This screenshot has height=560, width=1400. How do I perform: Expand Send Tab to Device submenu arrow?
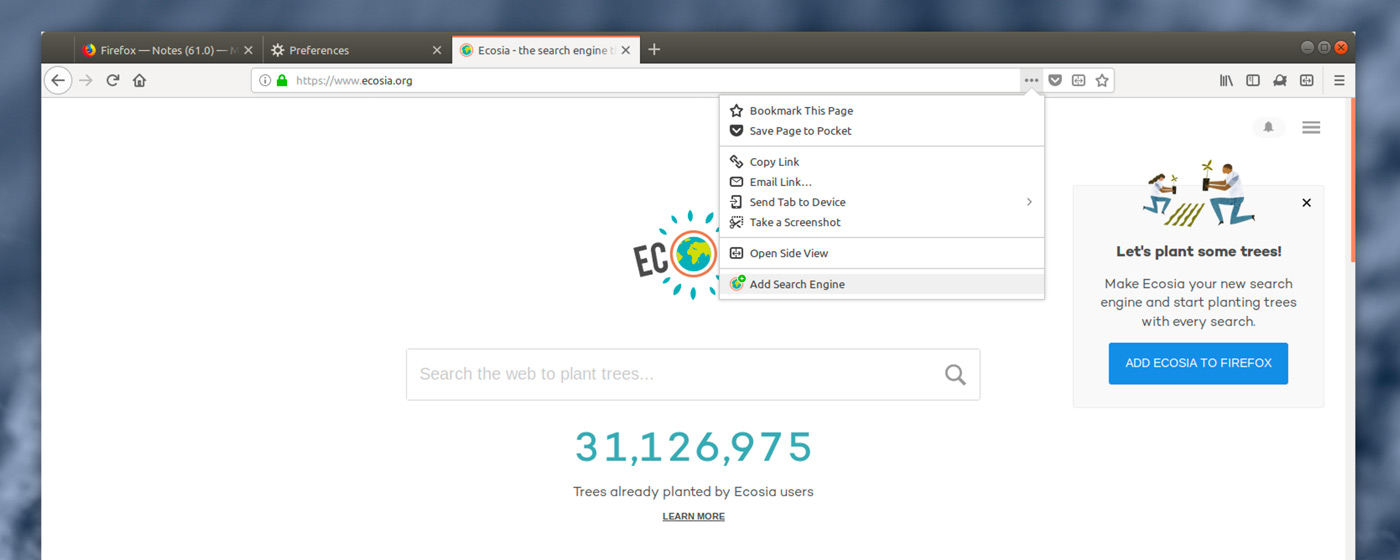click(x=1029, y=202)
